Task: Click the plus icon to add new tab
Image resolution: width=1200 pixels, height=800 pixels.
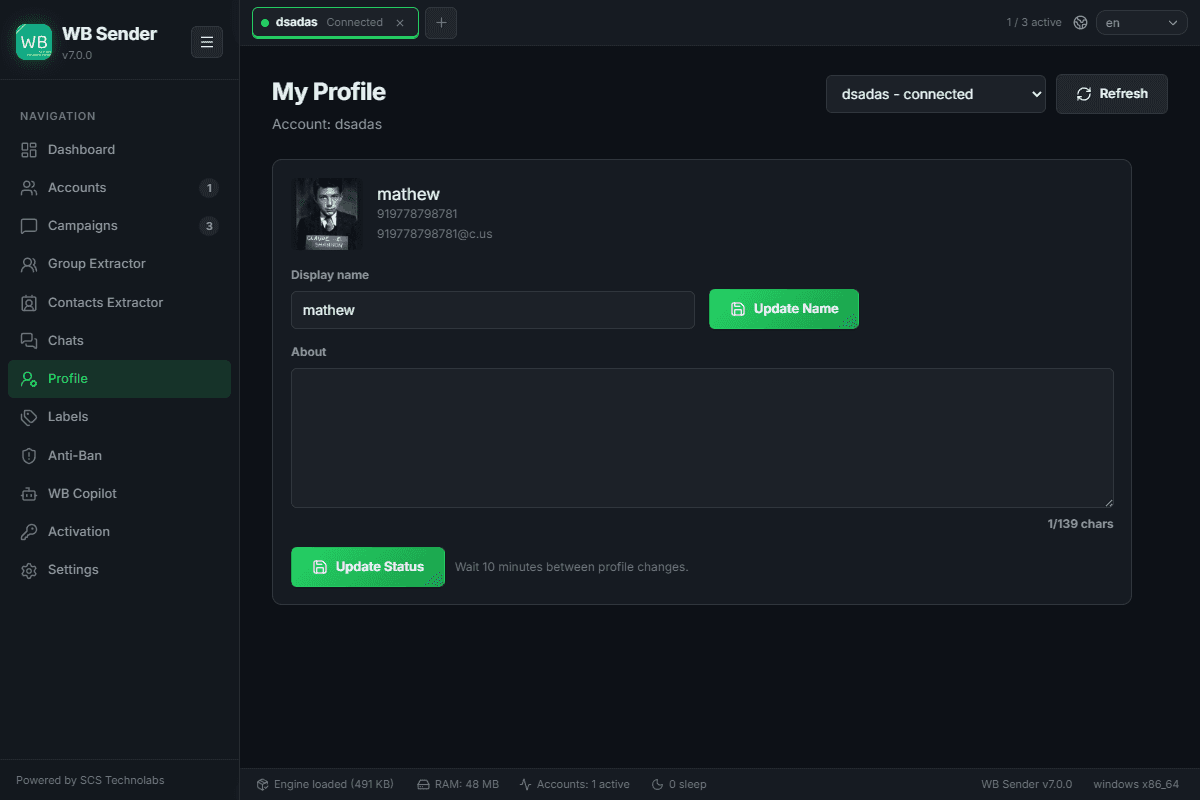Action: [x=441, y=22]
